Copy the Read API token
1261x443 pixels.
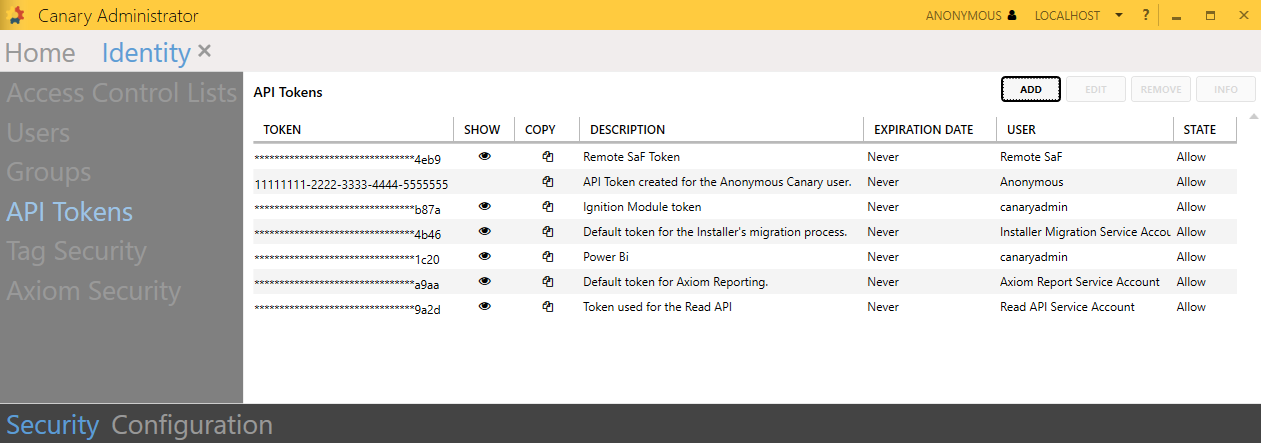pyautogui.click(x=547, y=307)
